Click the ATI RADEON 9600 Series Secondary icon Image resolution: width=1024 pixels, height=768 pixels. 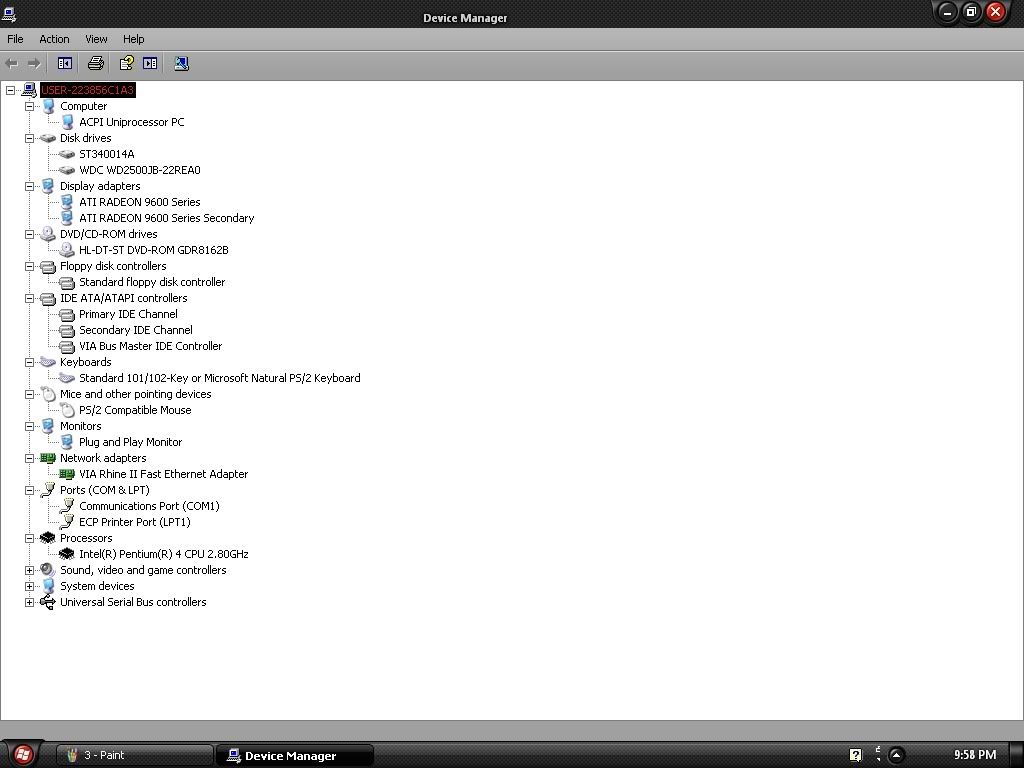click(67, 218)
